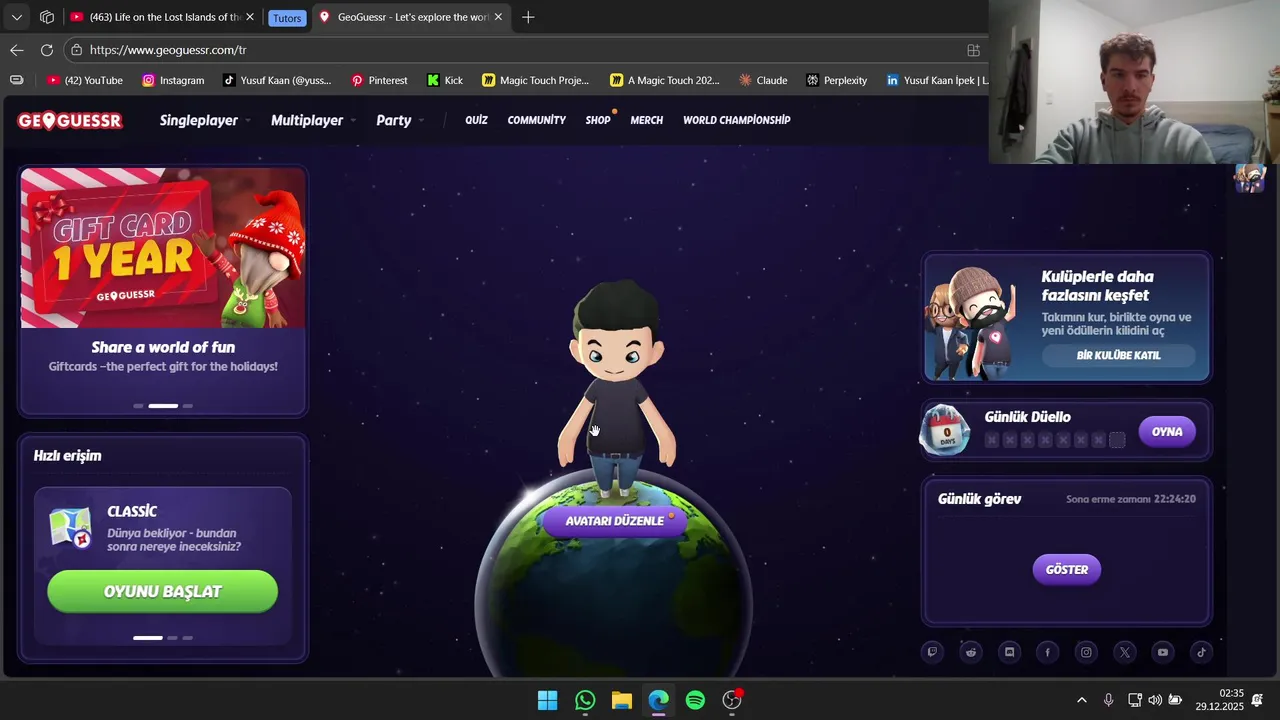Screen dimensions: 1280x720
Task: Click the OYNA button for Günlük Düello
Action: (1167, 432)
